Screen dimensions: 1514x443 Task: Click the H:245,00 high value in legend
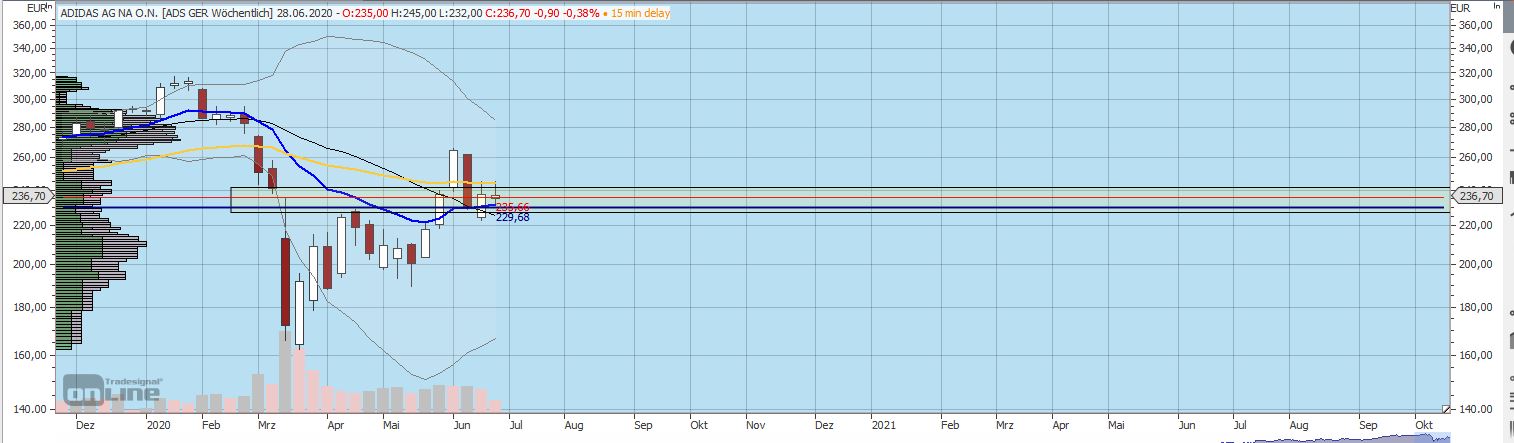(413, 14)
